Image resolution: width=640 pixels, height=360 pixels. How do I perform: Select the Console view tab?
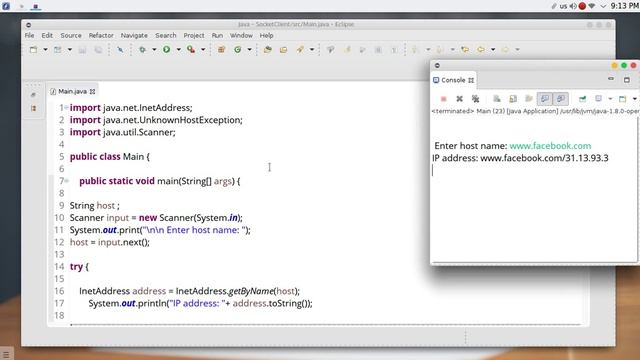coord(453,80)
